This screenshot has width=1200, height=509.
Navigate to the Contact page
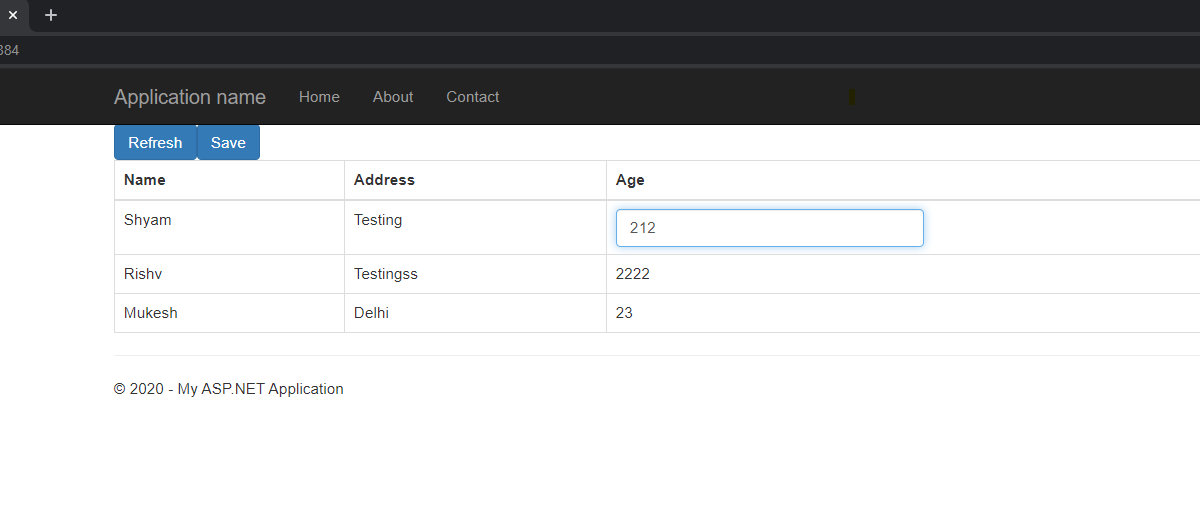[472, 97]
